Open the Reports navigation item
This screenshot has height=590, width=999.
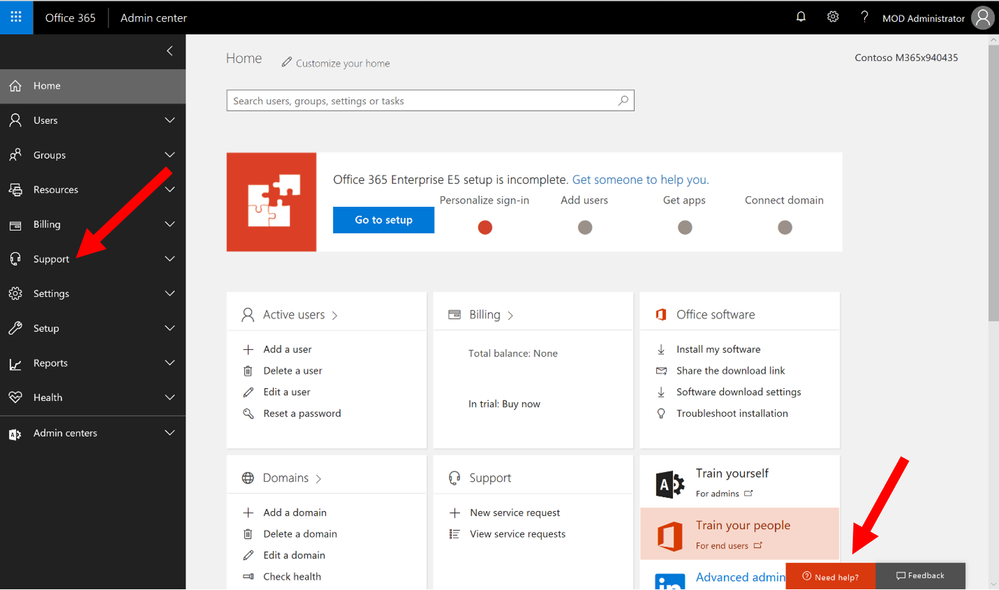click(x=93, y=363)
